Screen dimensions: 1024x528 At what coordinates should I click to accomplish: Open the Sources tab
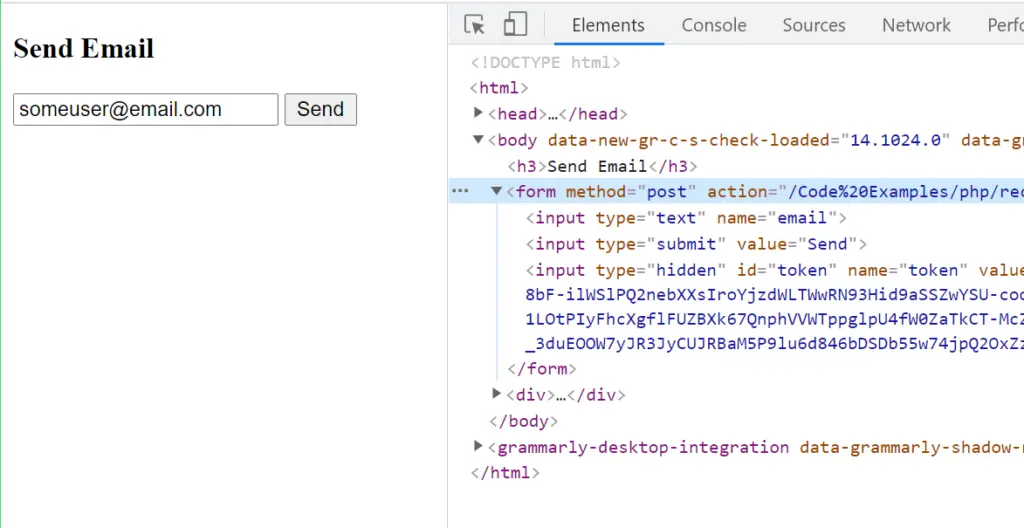813,25
